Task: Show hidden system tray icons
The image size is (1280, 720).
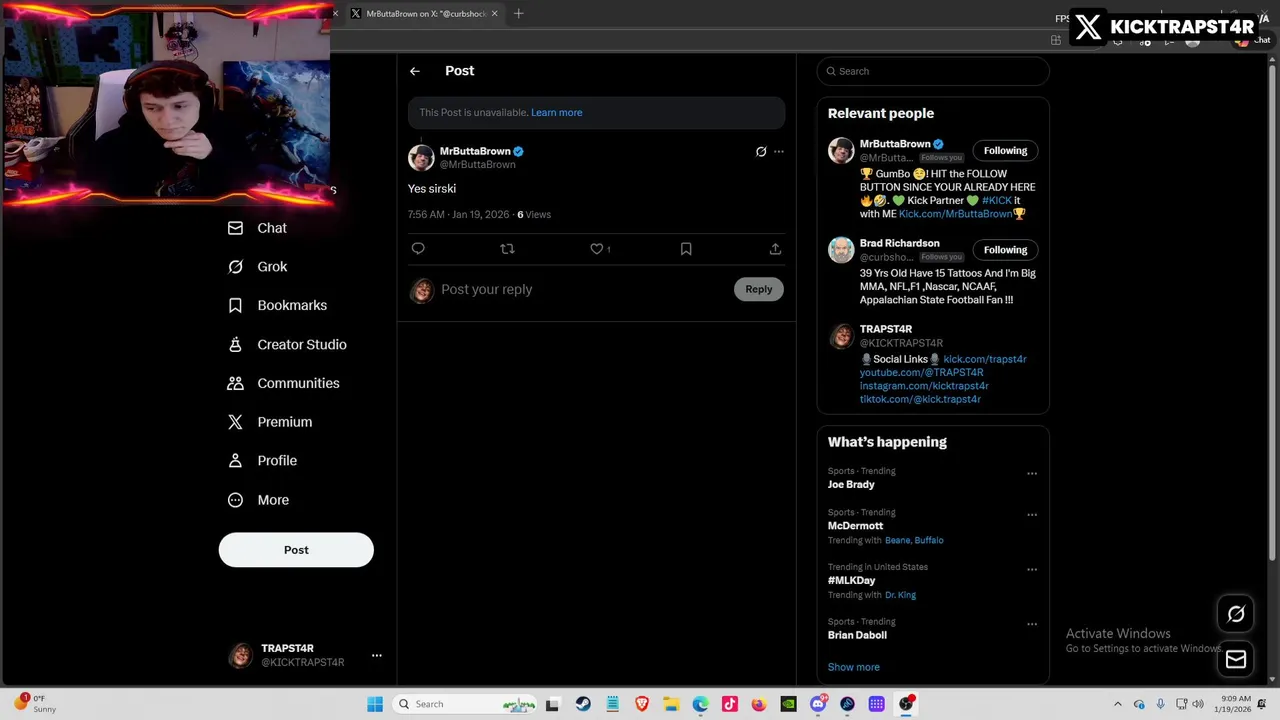Action: (x=1118, y=704)
